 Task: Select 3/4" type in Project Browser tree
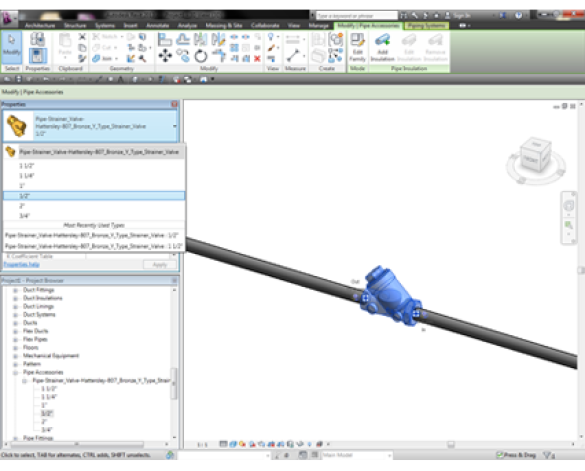click(x=47, y=430)
